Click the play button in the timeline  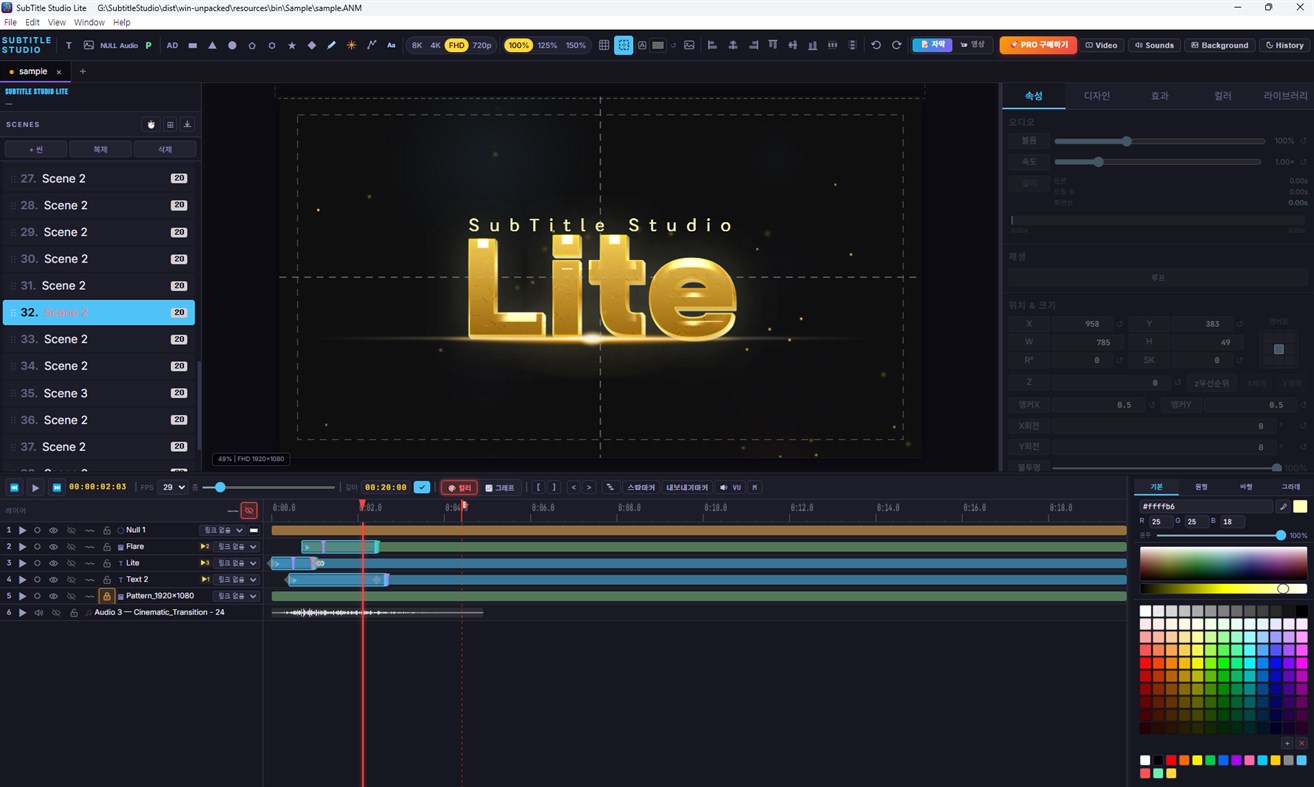(x=35, y=488)
